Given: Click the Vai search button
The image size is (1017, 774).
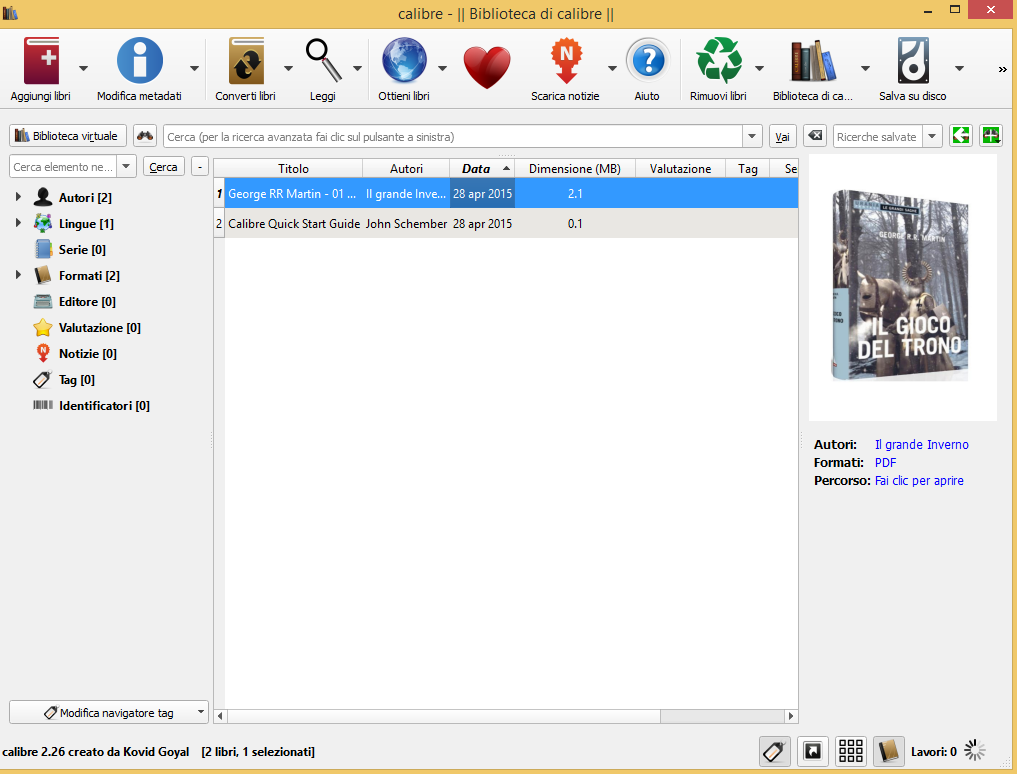Looking at the screenshot, I should tap(783, 136).
